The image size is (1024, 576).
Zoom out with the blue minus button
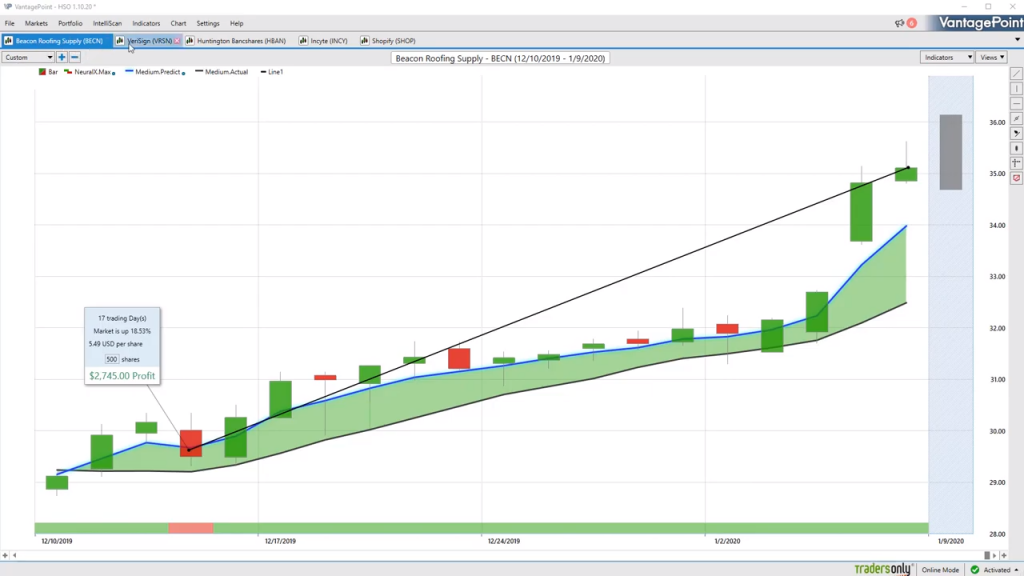pos(74,57)
